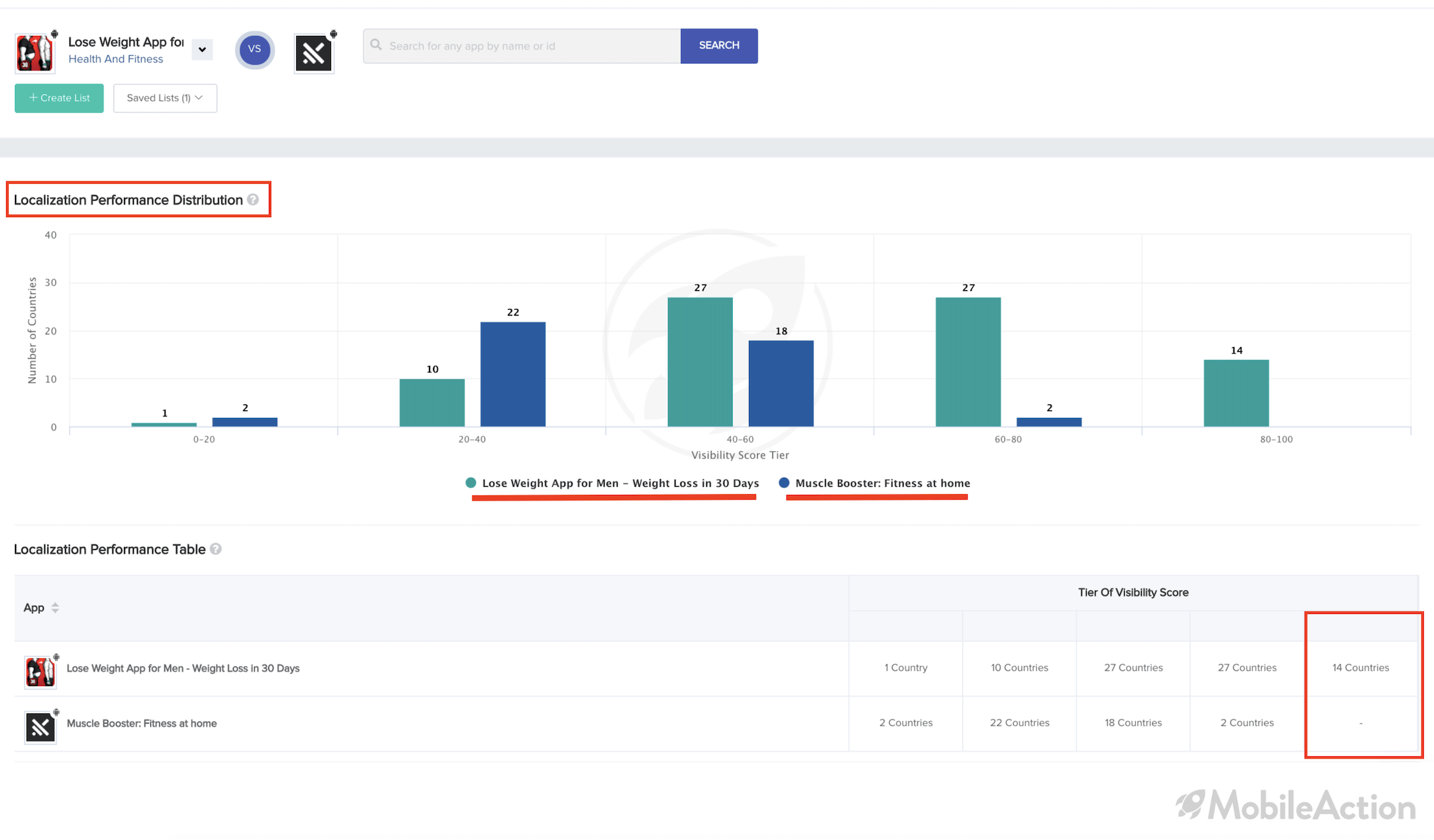This screenshot has width=1434, height=840.
Task: Toggle Muscle Booster legend series marker
Action: click(784, 483)
